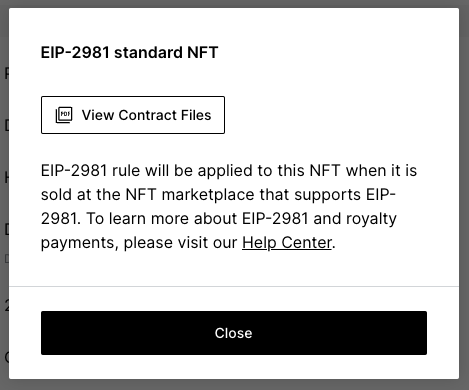The image size is (469, 390).
Task: Click 'Center' in the underlined link
Action: (x=306, y=242)
